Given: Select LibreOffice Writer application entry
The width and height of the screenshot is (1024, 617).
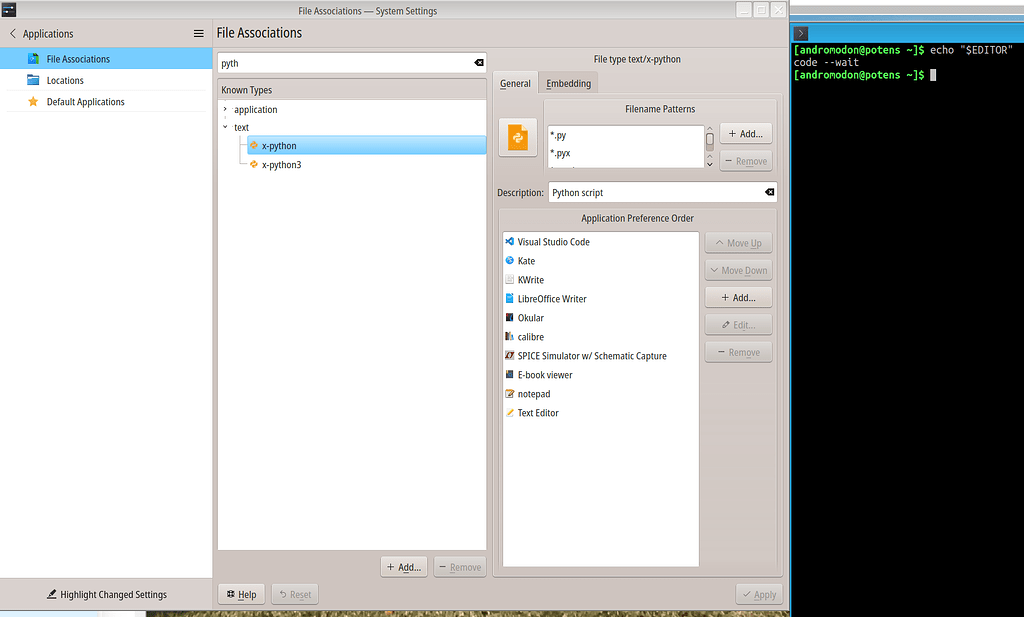Looking at the screenshot, I should coord(551,299).
